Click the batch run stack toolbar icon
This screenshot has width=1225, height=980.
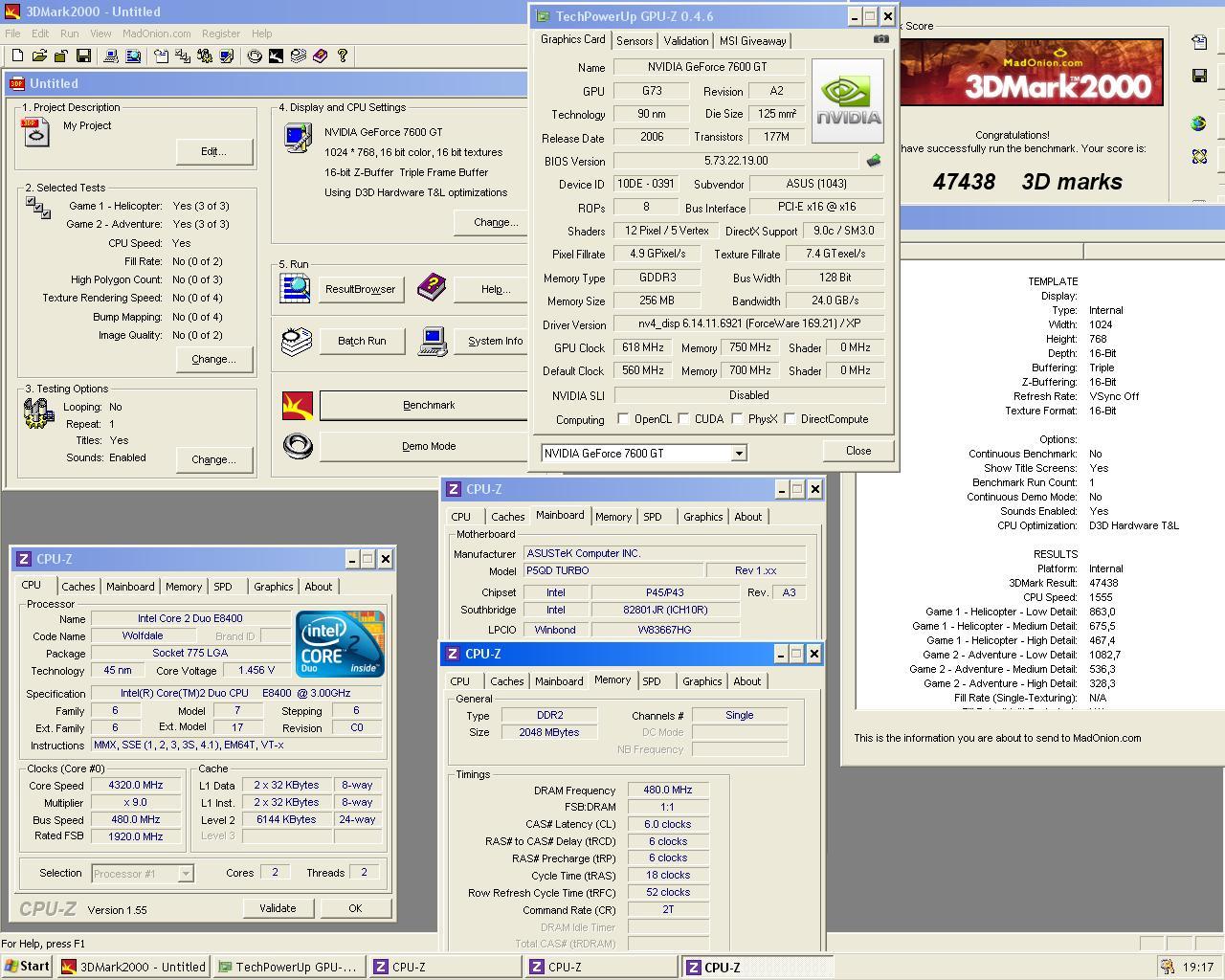(x=298, y=56)
